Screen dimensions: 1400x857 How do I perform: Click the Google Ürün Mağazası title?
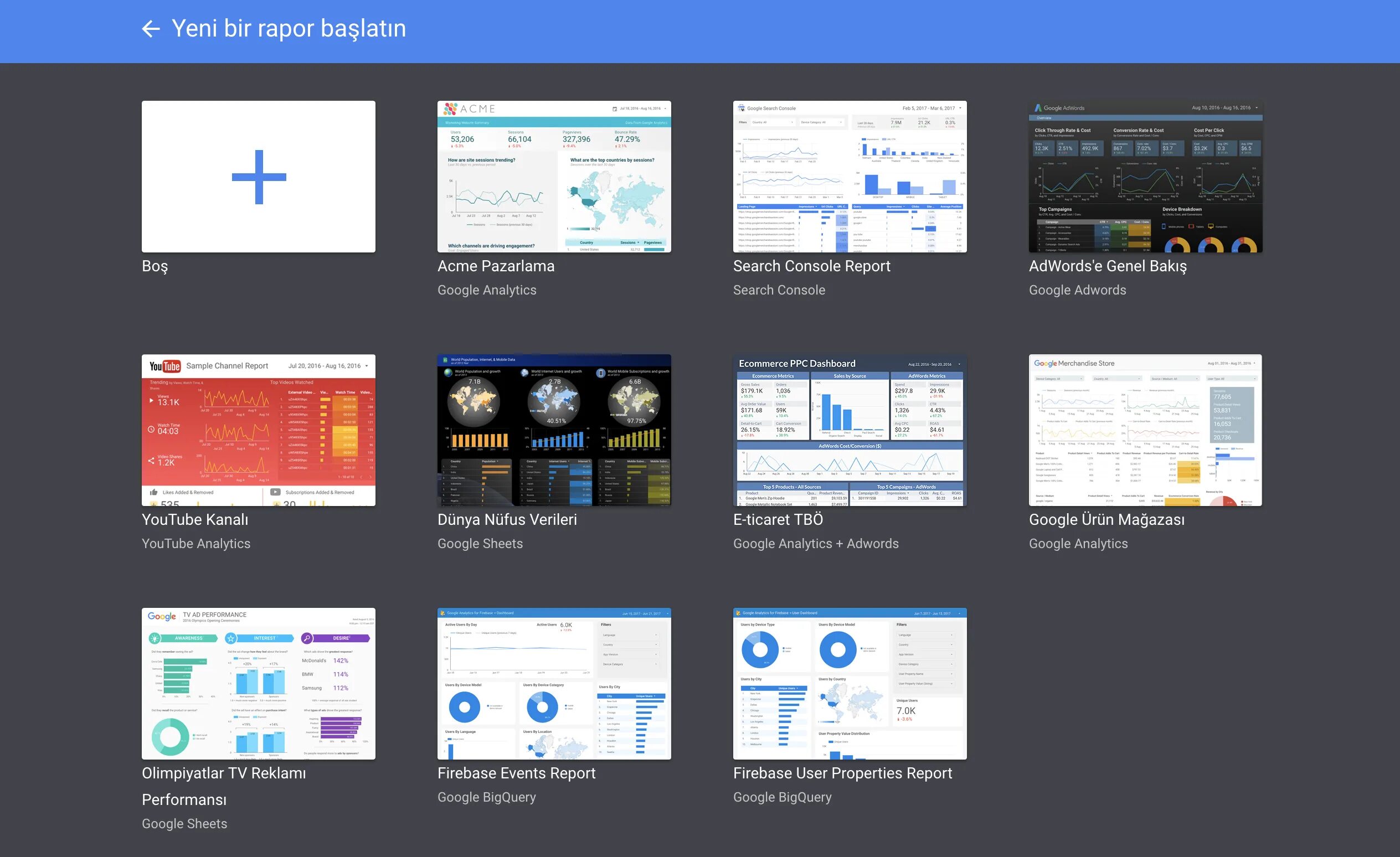click(1106, 519)
